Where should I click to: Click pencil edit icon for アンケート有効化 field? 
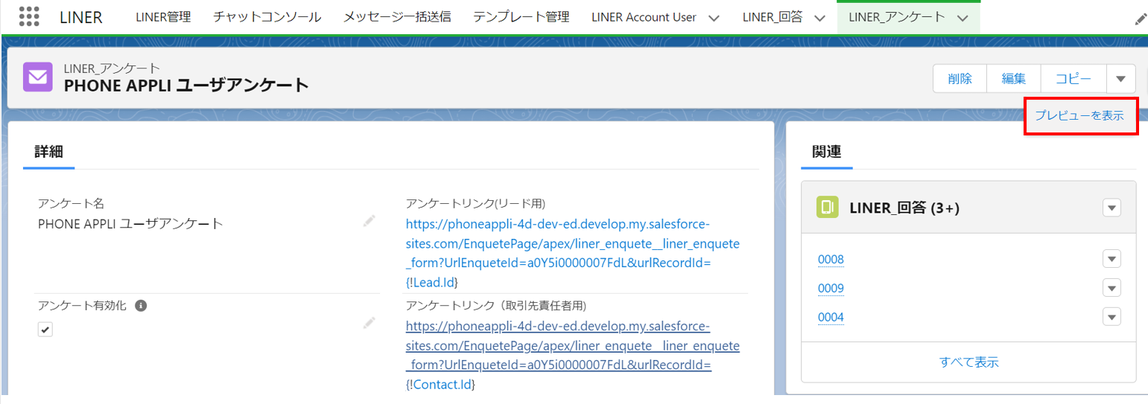pos(368,323)
